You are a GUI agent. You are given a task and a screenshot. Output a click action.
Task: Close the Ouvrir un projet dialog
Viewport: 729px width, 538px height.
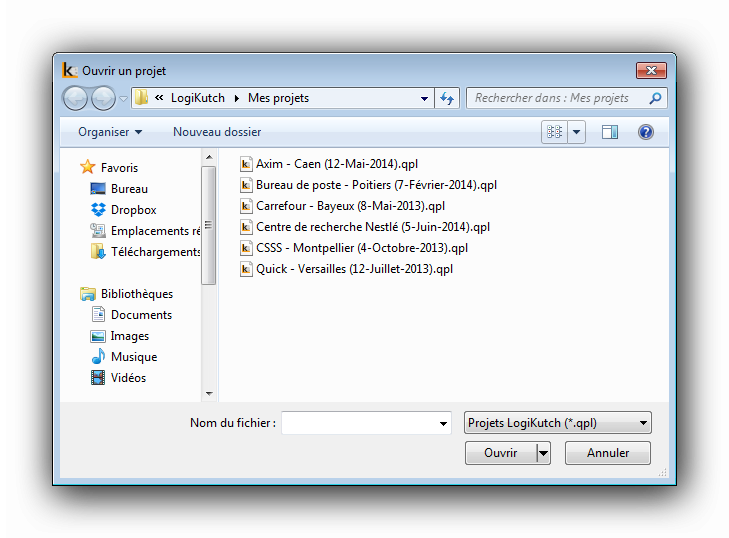(651, 71)
